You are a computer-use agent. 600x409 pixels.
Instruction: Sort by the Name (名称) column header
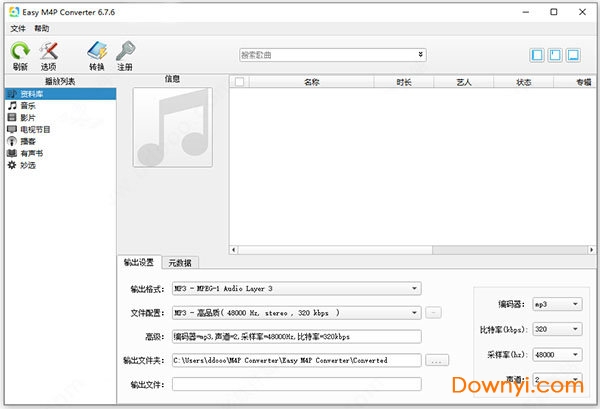point(311,82)
